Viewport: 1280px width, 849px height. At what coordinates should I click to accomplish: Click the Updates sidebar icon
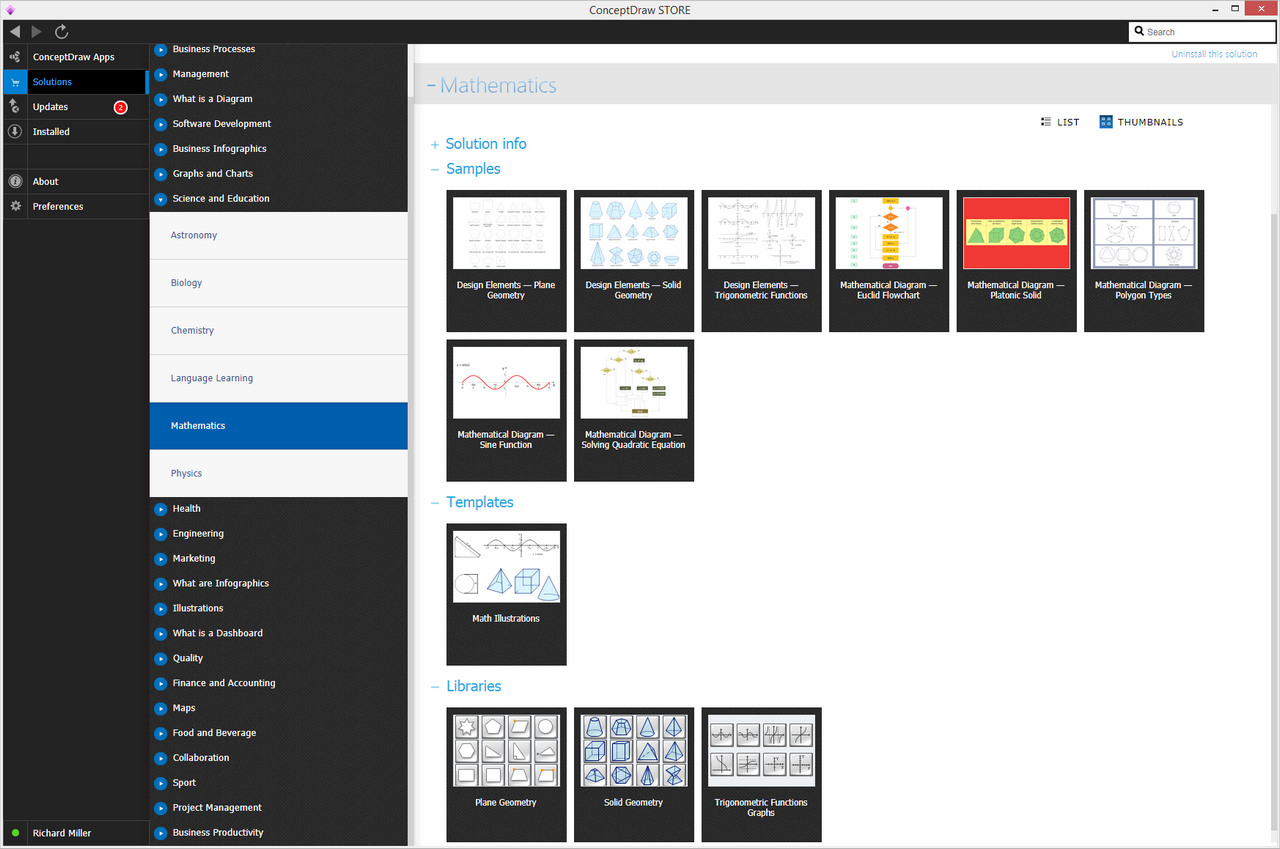15,107
